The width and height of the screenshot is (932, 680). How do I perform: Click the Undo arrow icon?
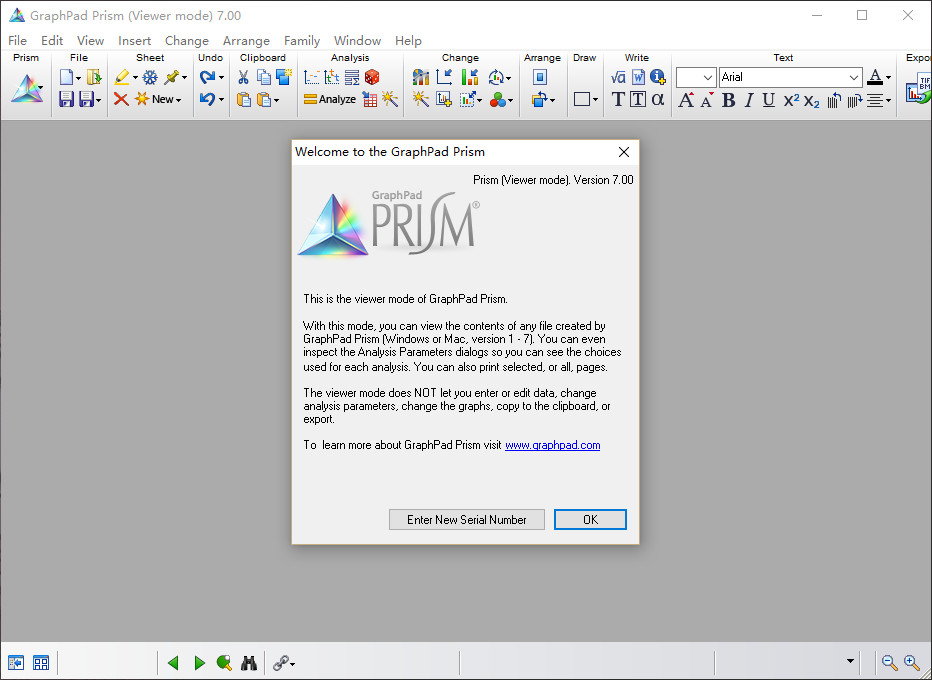205,98
